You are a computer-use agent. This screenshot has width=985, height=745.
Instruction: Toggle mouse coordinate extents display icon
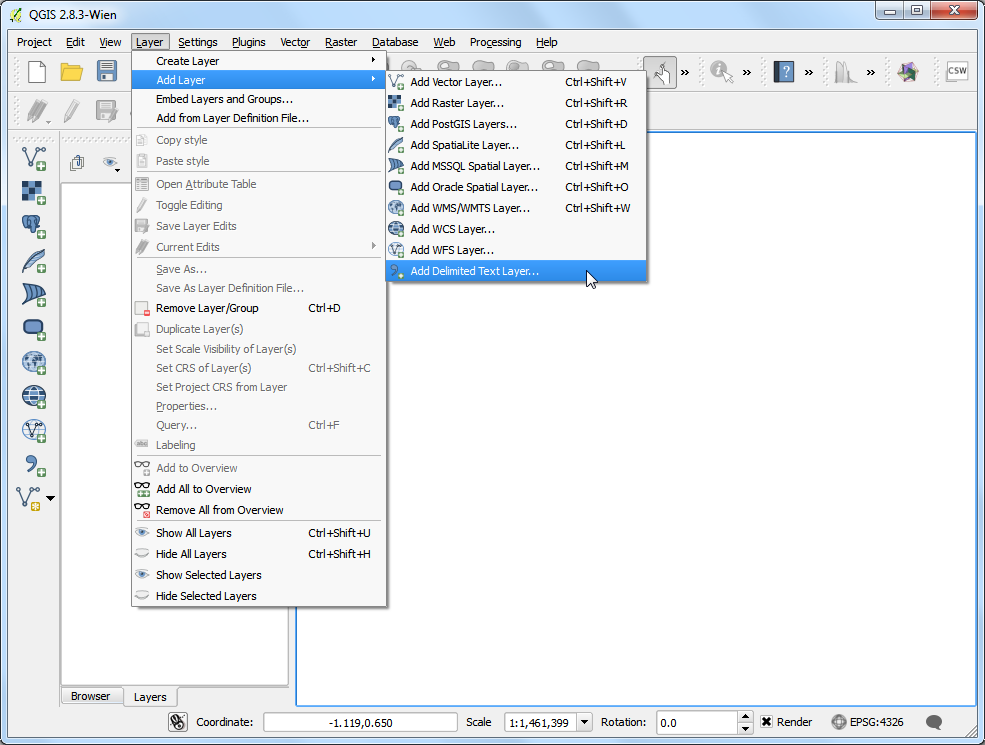(178, 722)
